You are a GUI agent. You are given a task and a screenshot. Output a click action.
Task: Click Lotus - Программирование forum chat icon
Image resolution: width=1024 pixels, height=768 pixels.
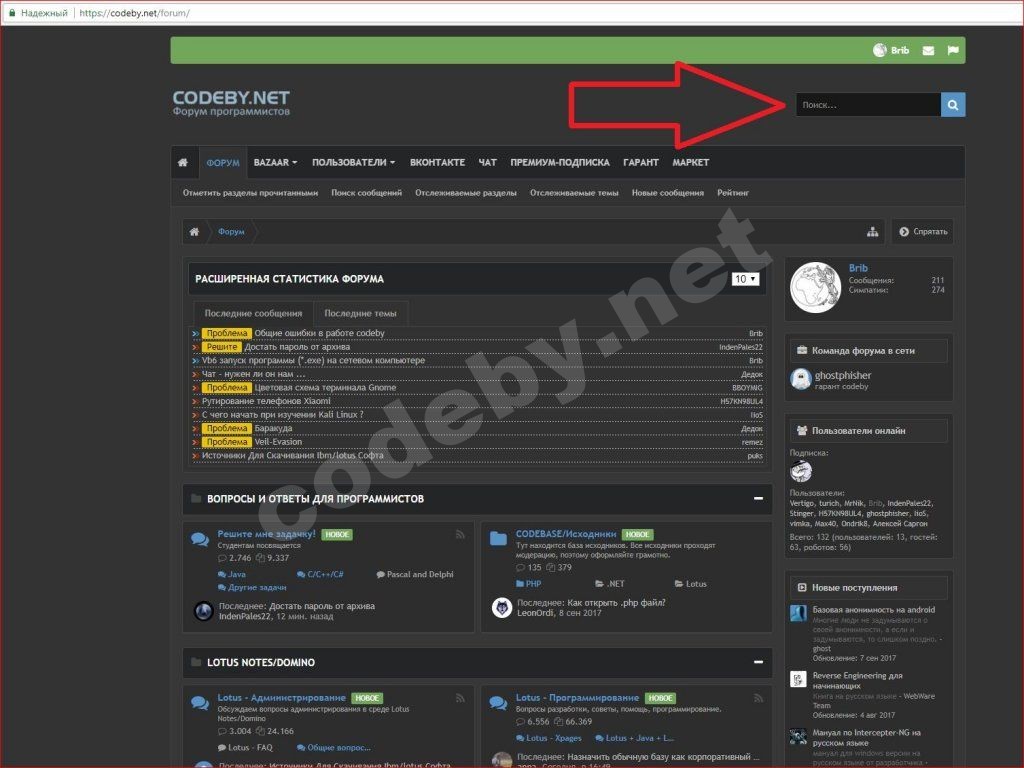(x=498, y=703)
